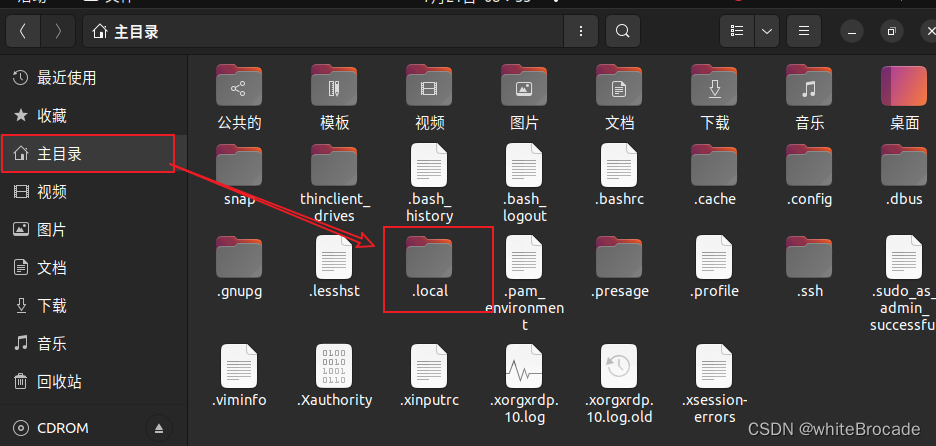This screenshot has width=936, height=446.
Task: Select the 下载 folder in file grid
Action: coord(714,85)
